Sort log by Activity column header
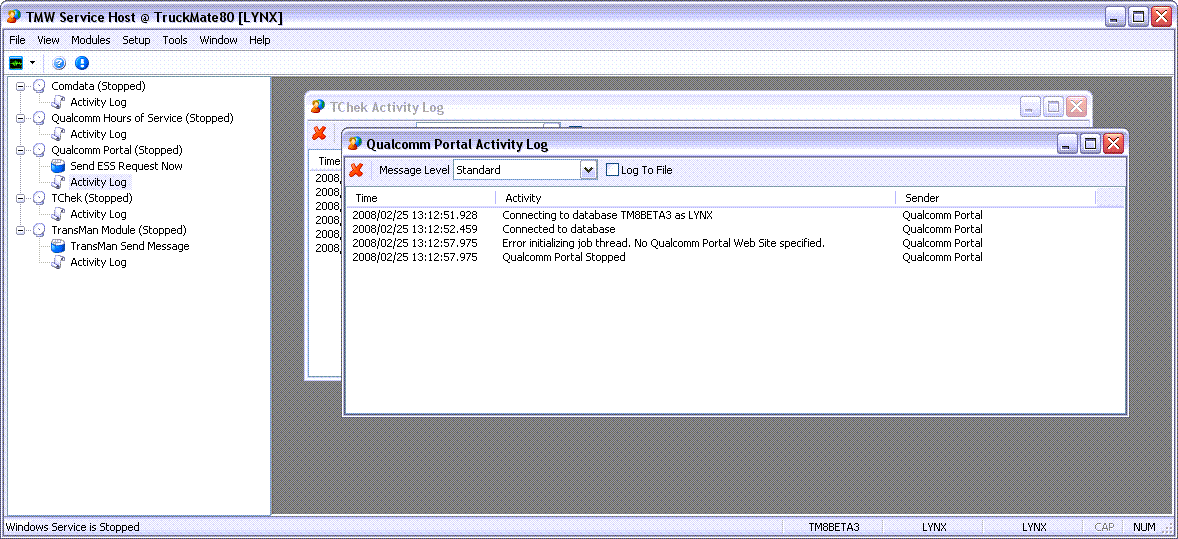 pyautogui.click(x=694, y=198)
